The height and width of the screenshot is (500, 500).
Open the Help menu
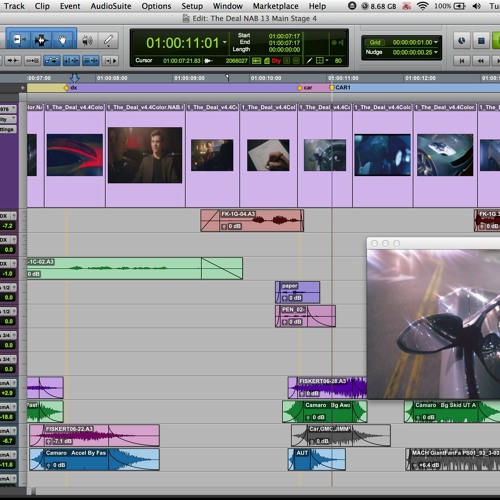tap(317, 6)
